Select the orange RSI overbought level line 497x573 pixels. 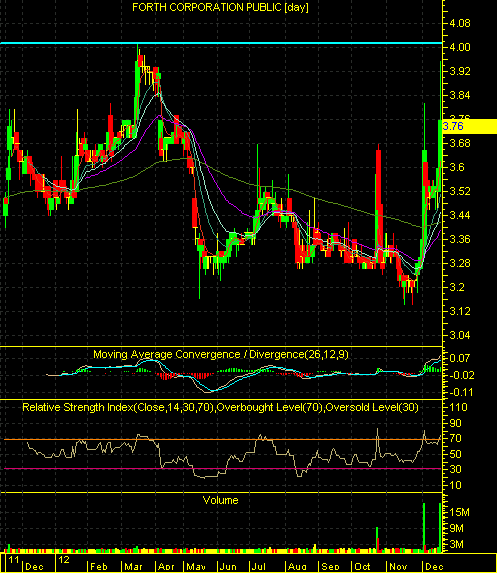click(223, 440)
